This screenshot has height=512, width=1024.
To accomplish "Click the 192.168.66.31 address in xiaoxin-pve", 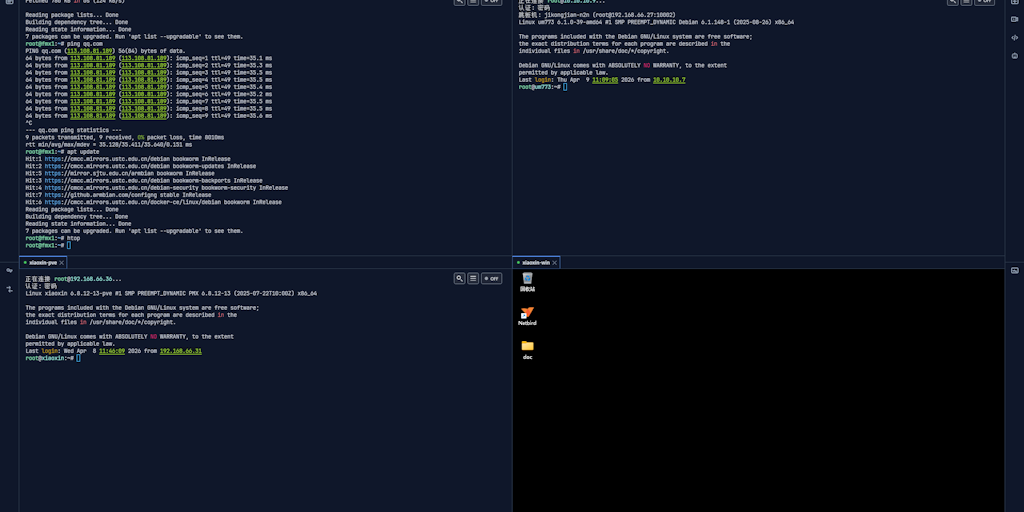I will point(180,351).
